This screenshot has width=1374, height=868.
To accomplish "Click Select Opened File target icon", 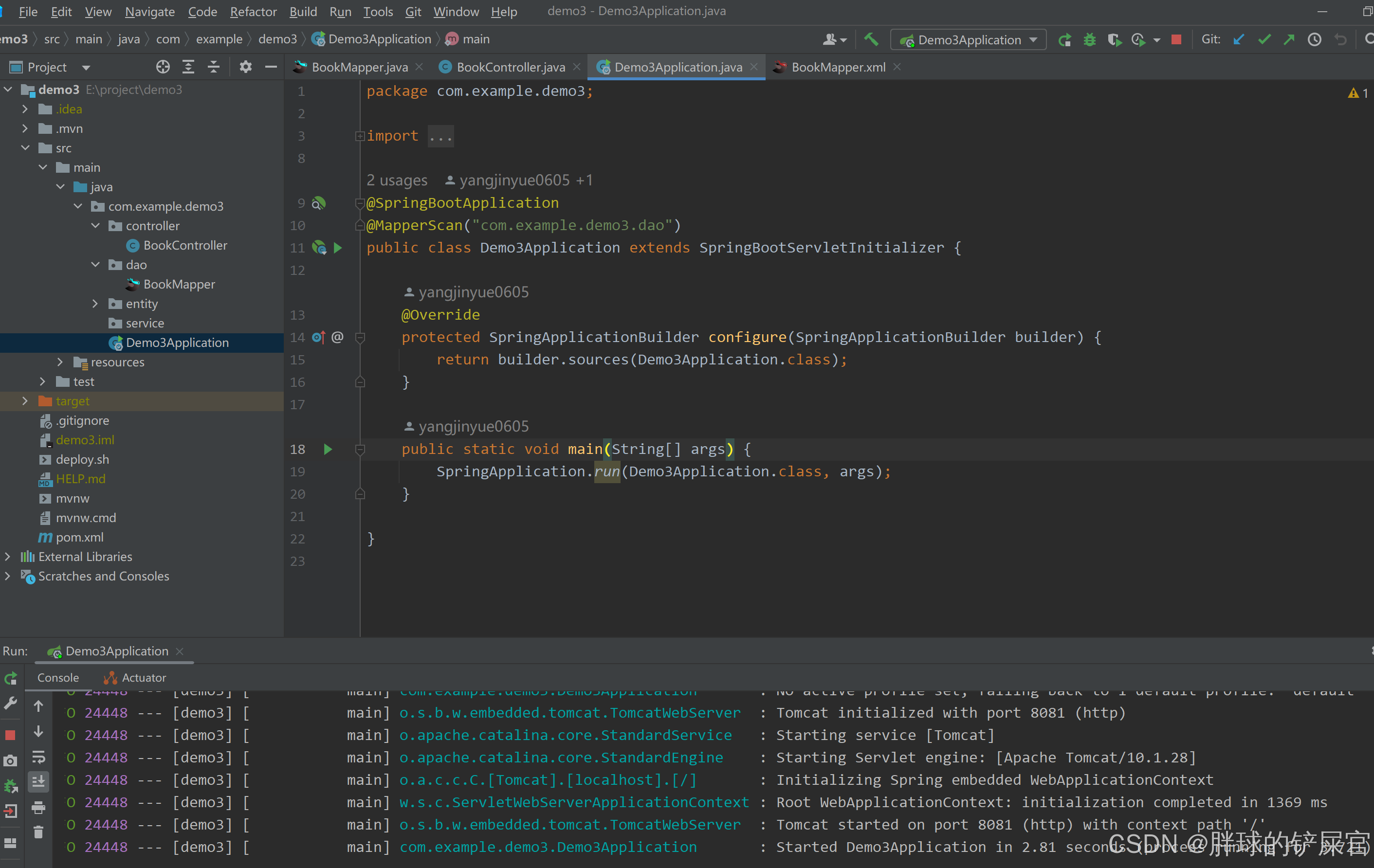I will [x=163, y=67].
